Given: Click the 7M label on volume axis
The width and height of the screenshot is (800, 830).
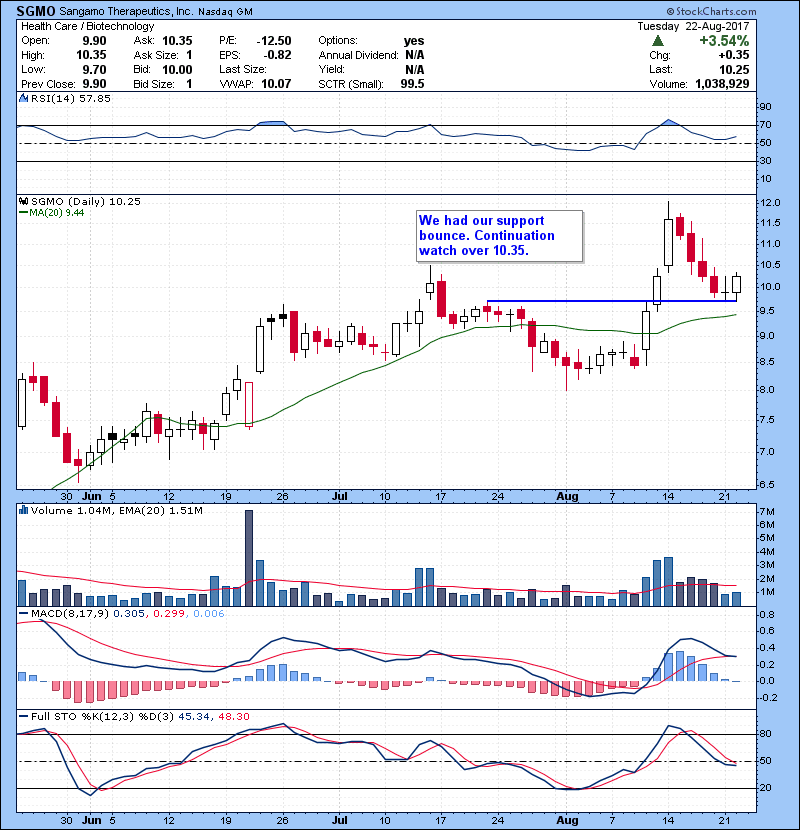Looking at the screenshot, I should coord(767,512).
